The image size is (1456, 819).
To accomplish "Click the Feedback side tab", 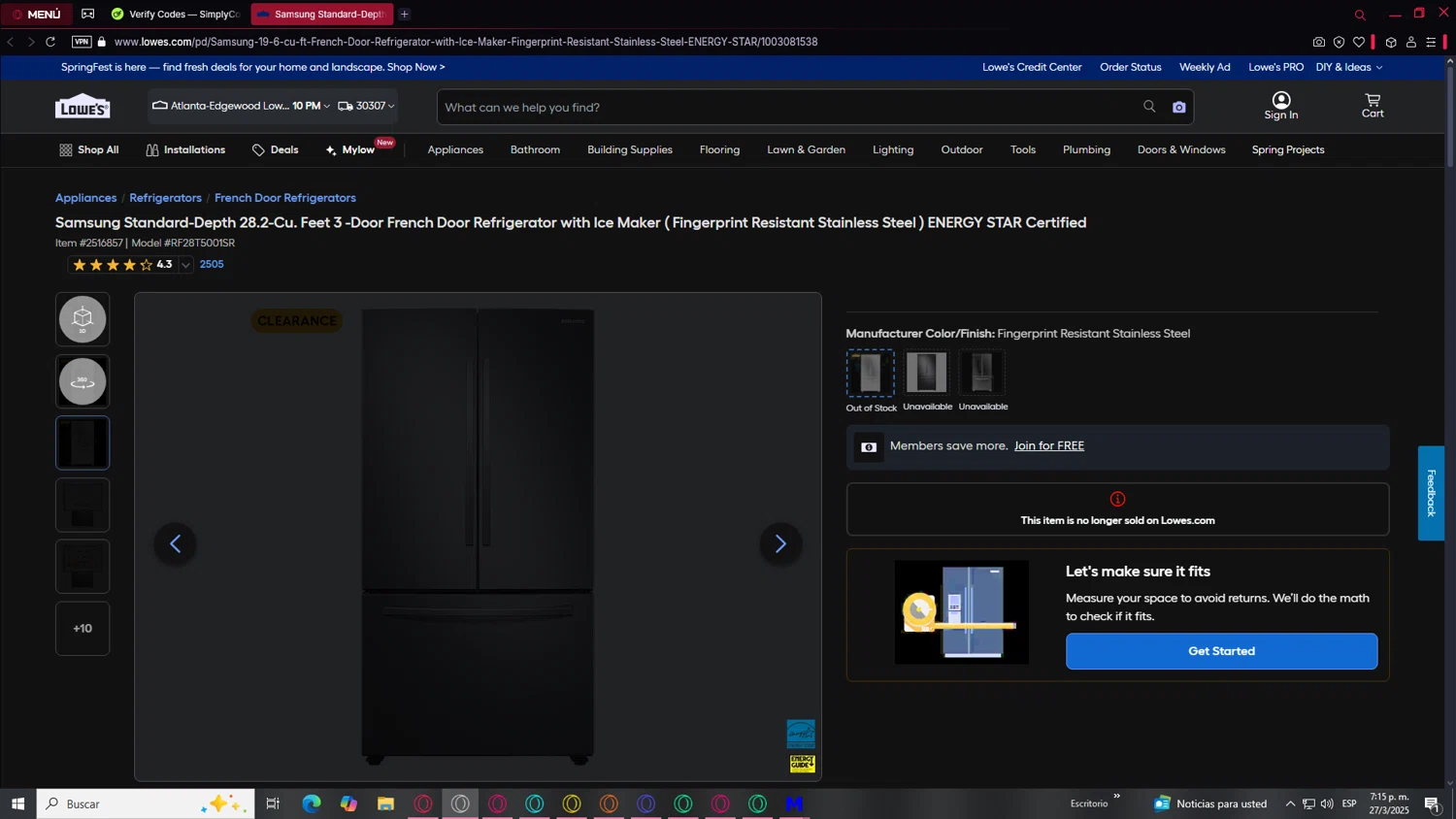I will point(1431,493).
